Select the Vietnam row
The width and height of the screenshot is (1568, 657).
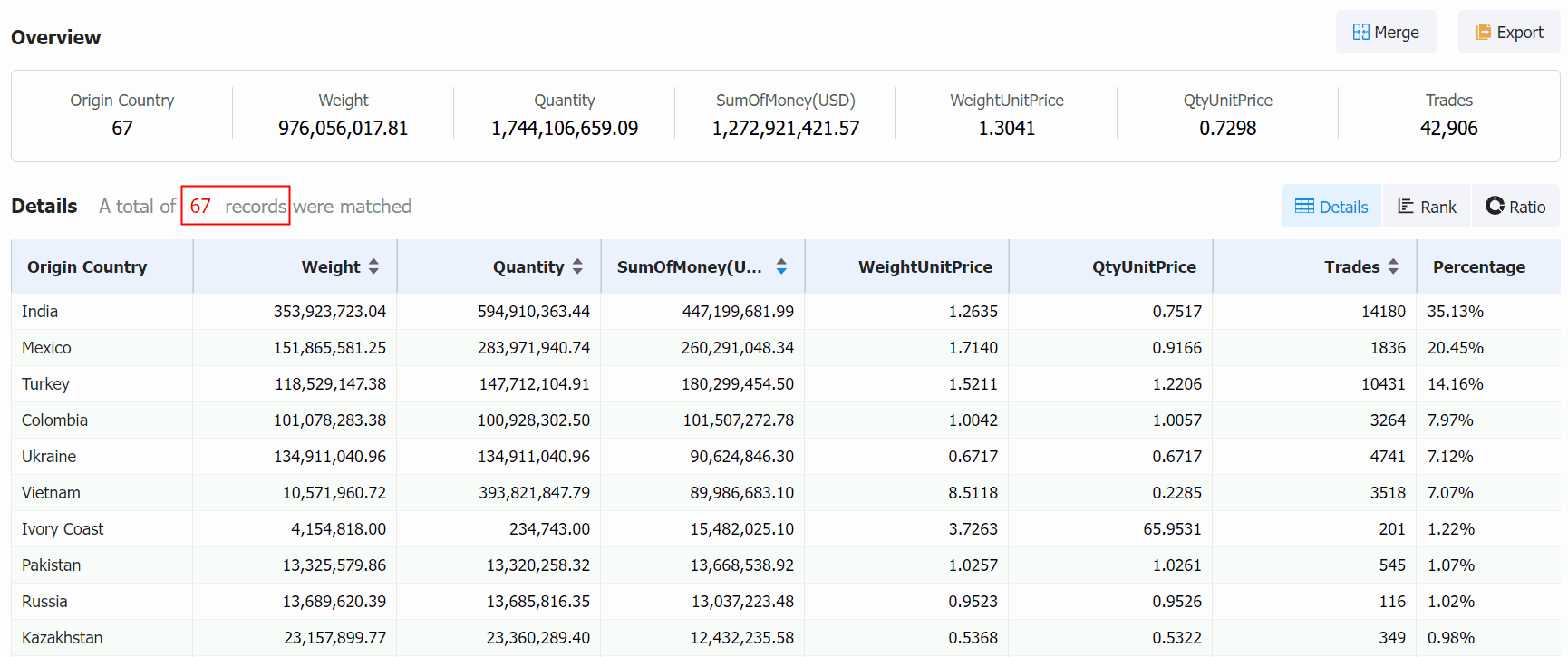pos(786,493)
